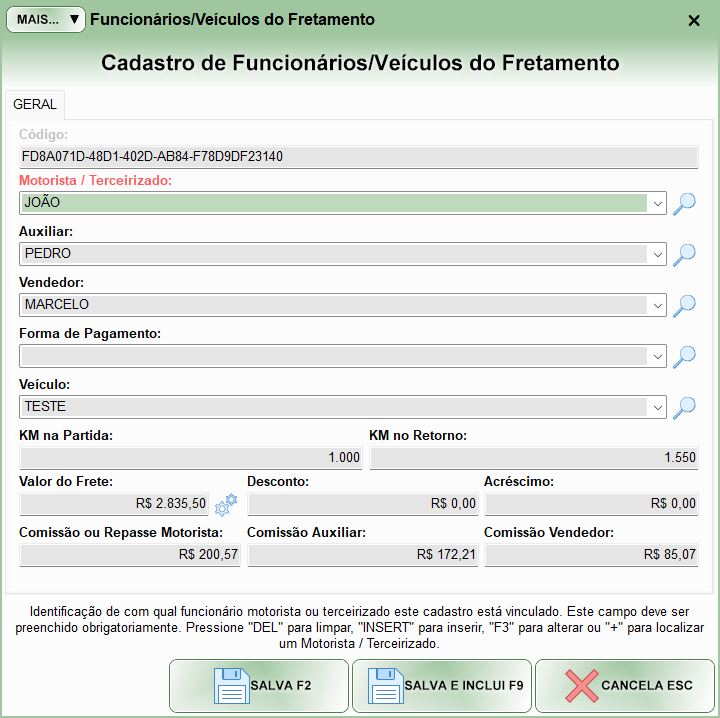Search for an Auxiliar using the magnifier
This screenshot has width=720, height=718.
click(x=684, y=254)
